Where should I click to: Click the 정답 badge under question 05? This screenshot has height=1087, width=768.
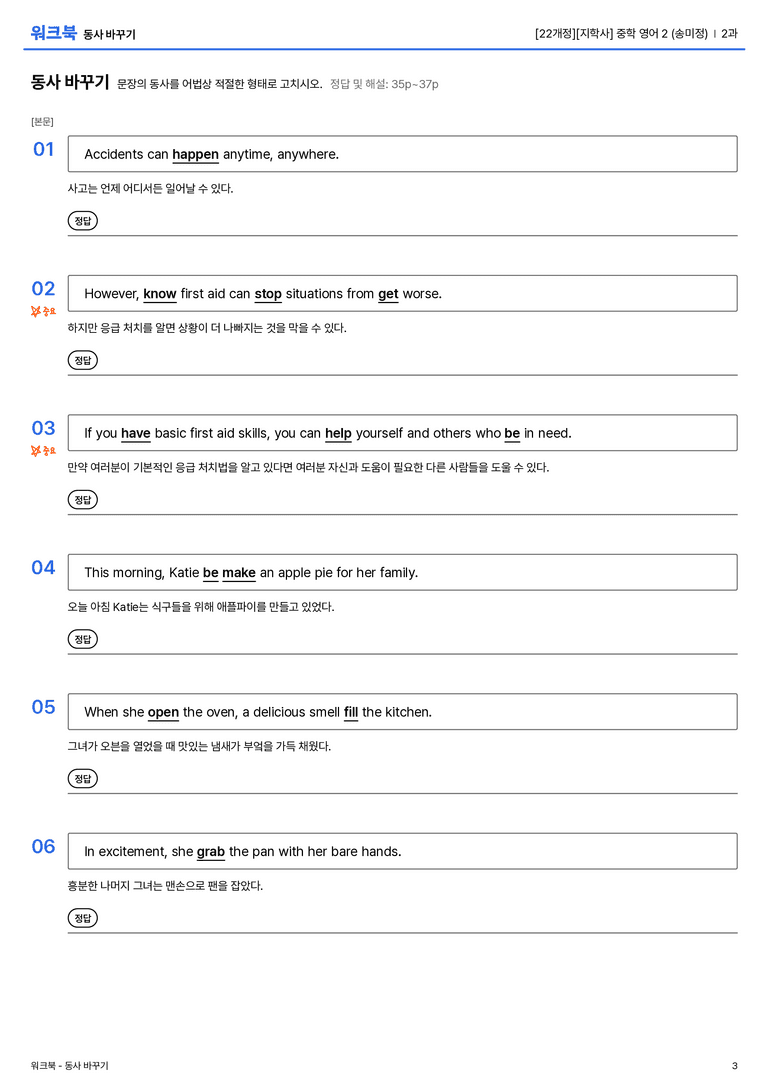82,778
